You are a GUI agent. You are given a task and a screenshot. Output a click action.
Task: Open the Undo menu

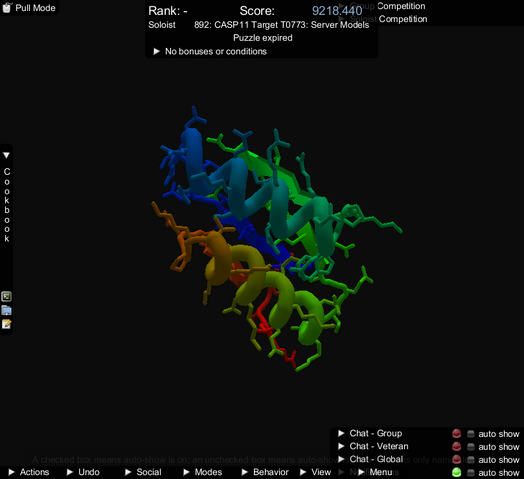click(83, 472)
